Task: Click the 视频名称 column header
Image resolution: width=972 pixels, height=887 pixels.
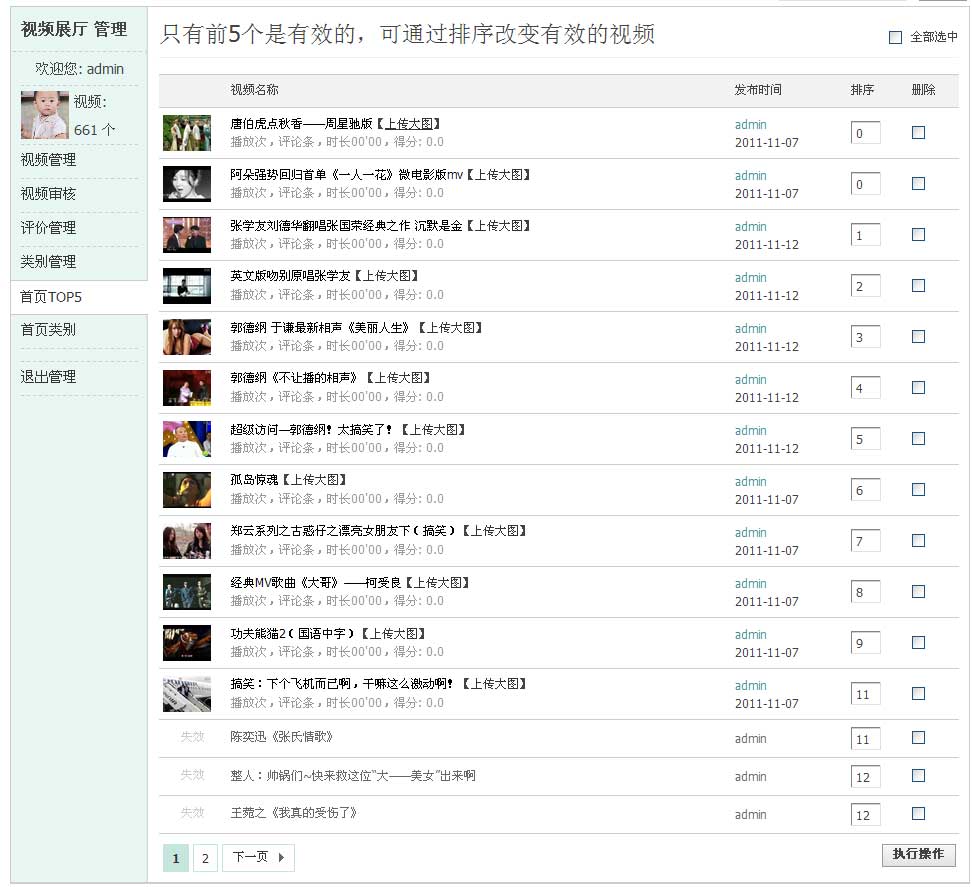Action: [254, 90]
